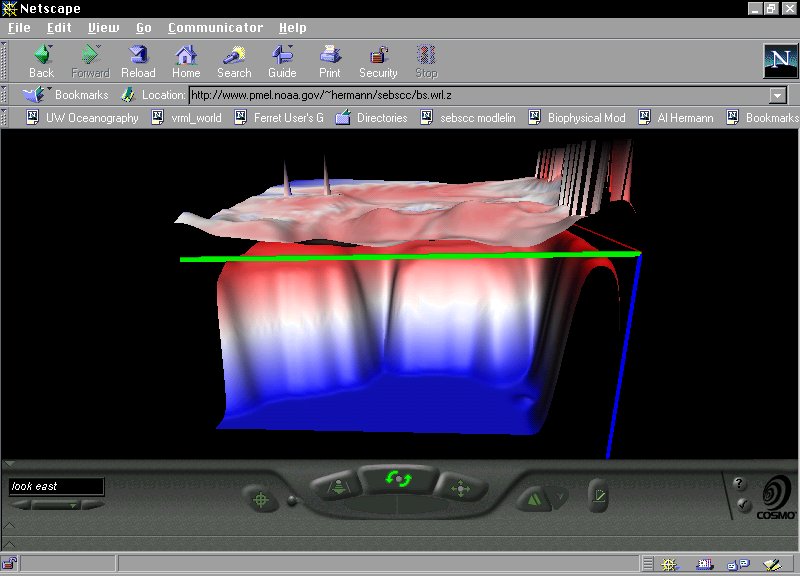Click the Back navigation button
This screenshot has width=800, height=576.
click(x=41, y=61)
